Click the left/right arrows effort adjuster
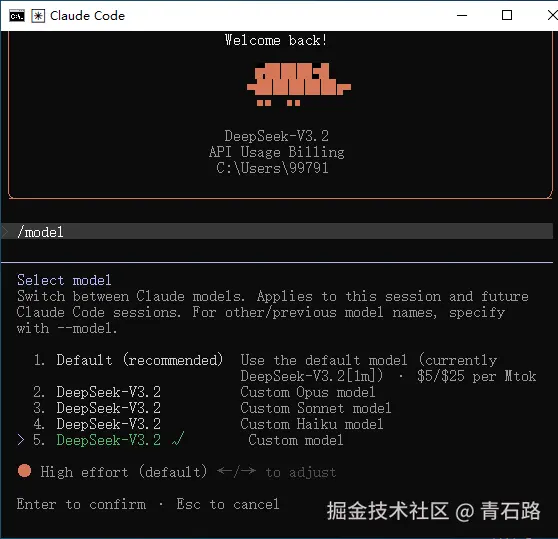 [236, 471]
